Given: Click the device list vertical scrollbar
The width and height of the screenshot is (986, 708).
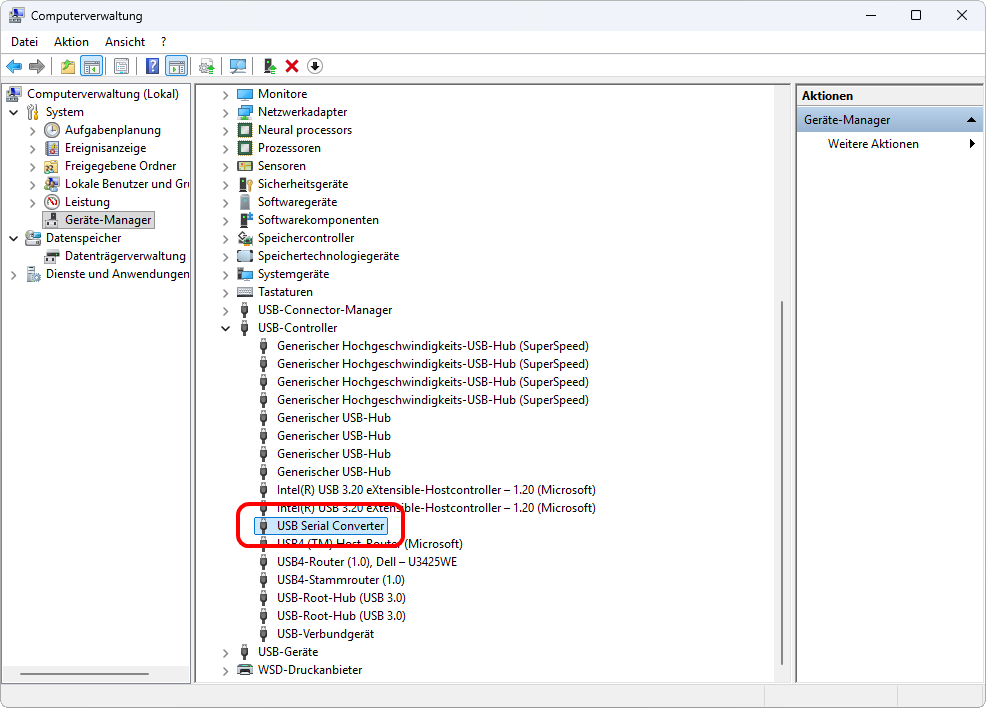Looking at the screenshot, I should click(x=782, y=482).
